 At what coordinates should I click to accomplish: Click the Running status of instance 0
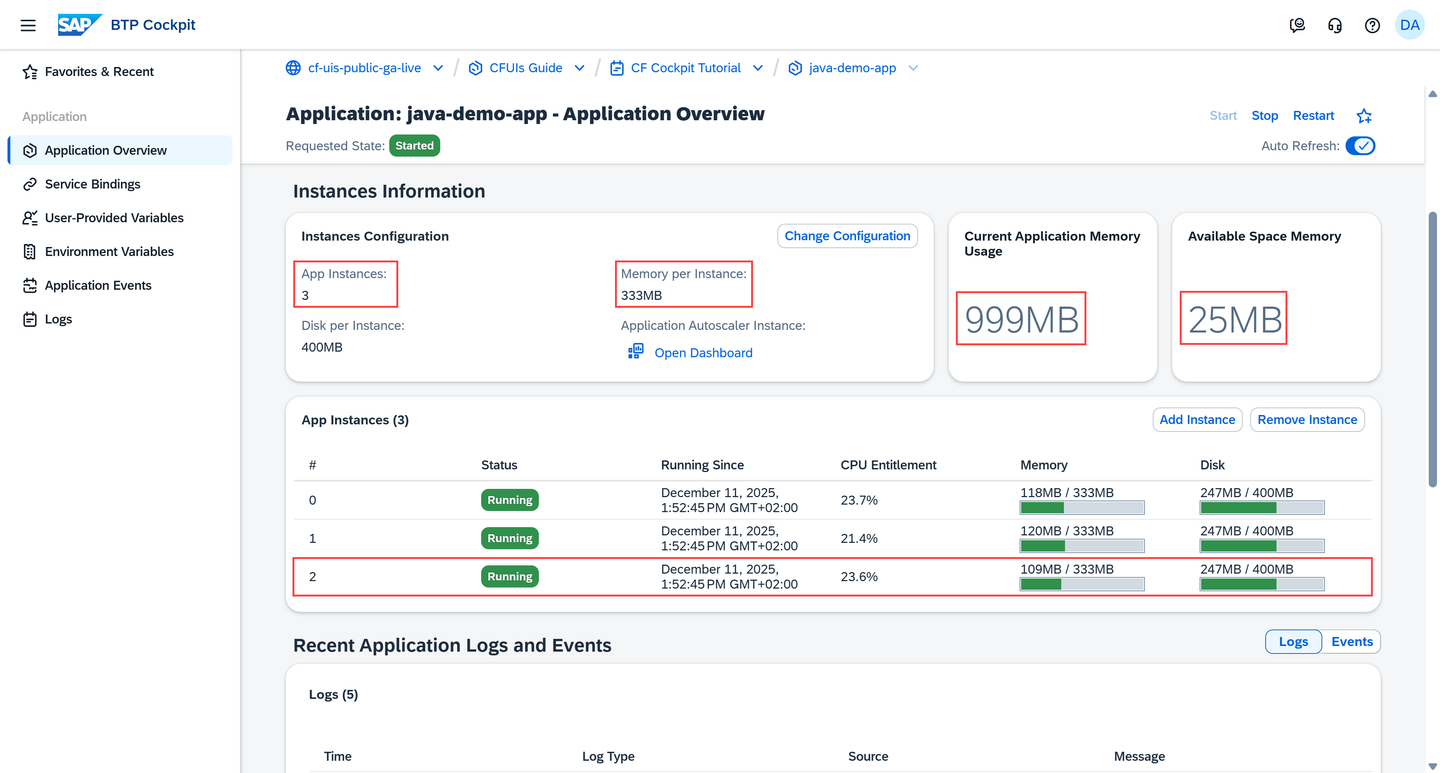coord(510,500)
